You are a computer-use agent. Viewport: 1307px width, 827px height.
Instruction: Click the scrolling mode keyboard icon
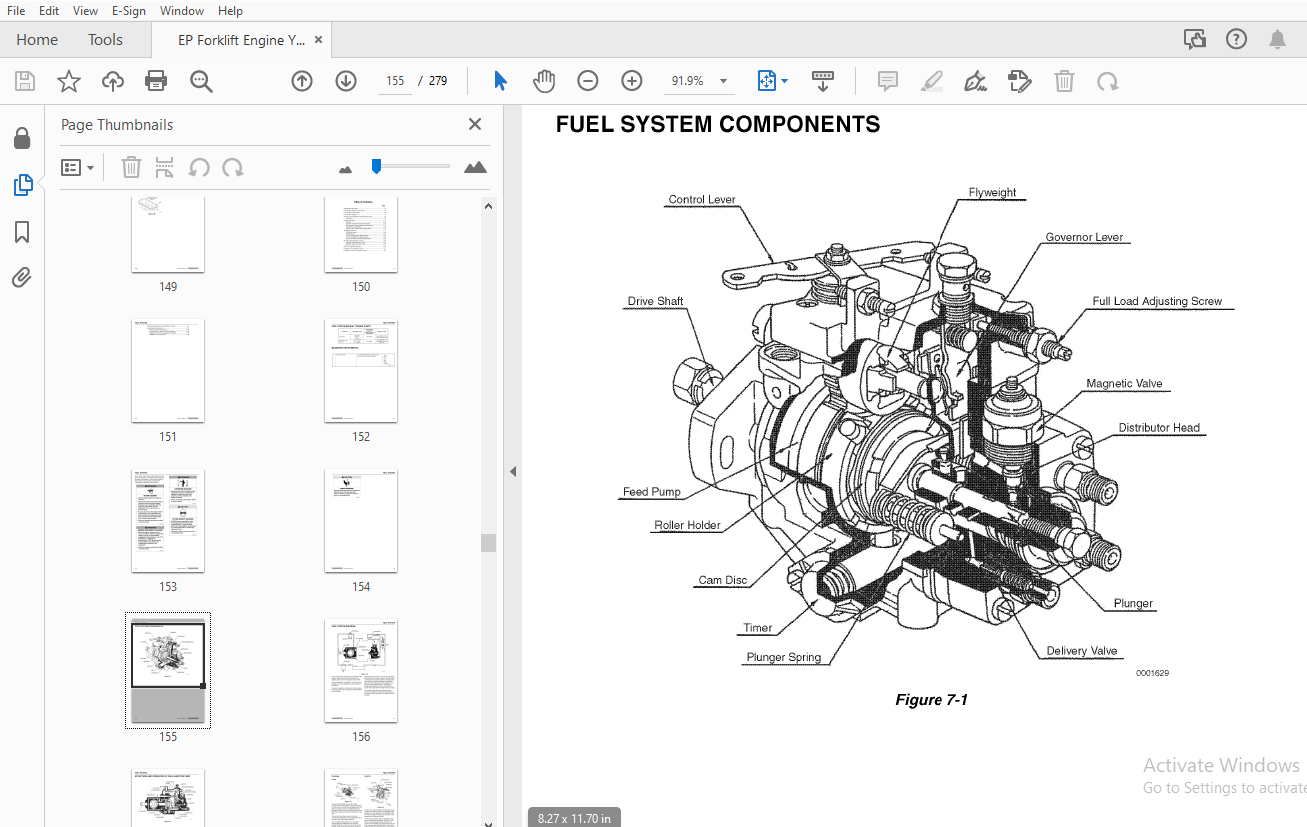coord(823,81)
